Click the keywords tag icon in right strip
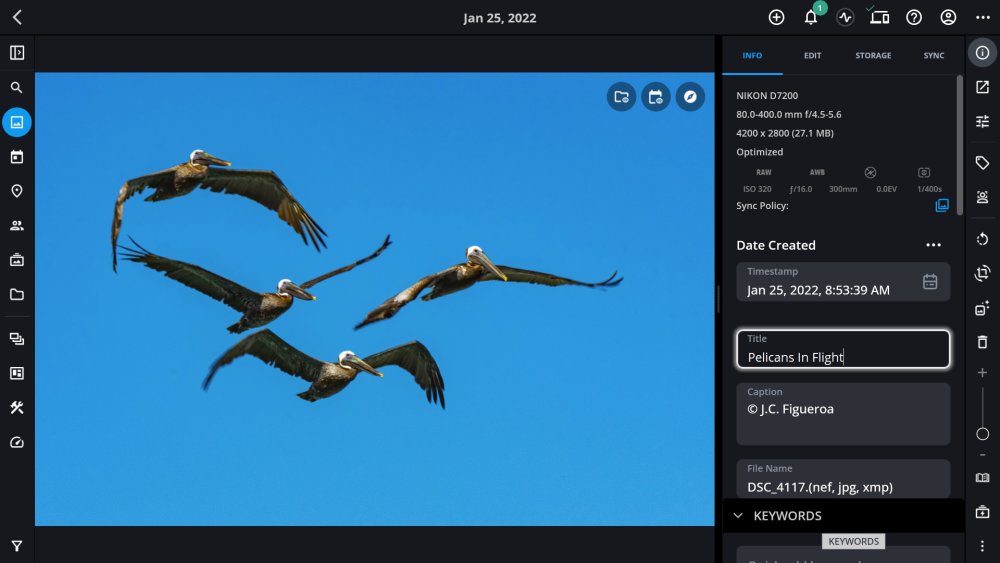Image resolution: width=1000 pixels, height=563 pixels. point(982,163)
